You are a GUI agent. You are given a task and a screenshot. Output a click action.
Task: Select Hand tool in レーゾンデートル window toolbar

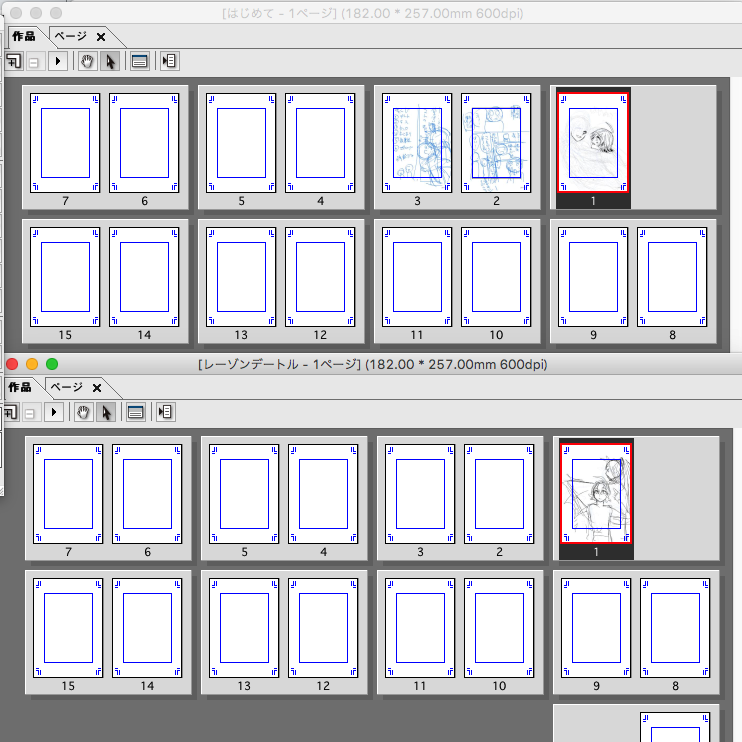(83, 413)
